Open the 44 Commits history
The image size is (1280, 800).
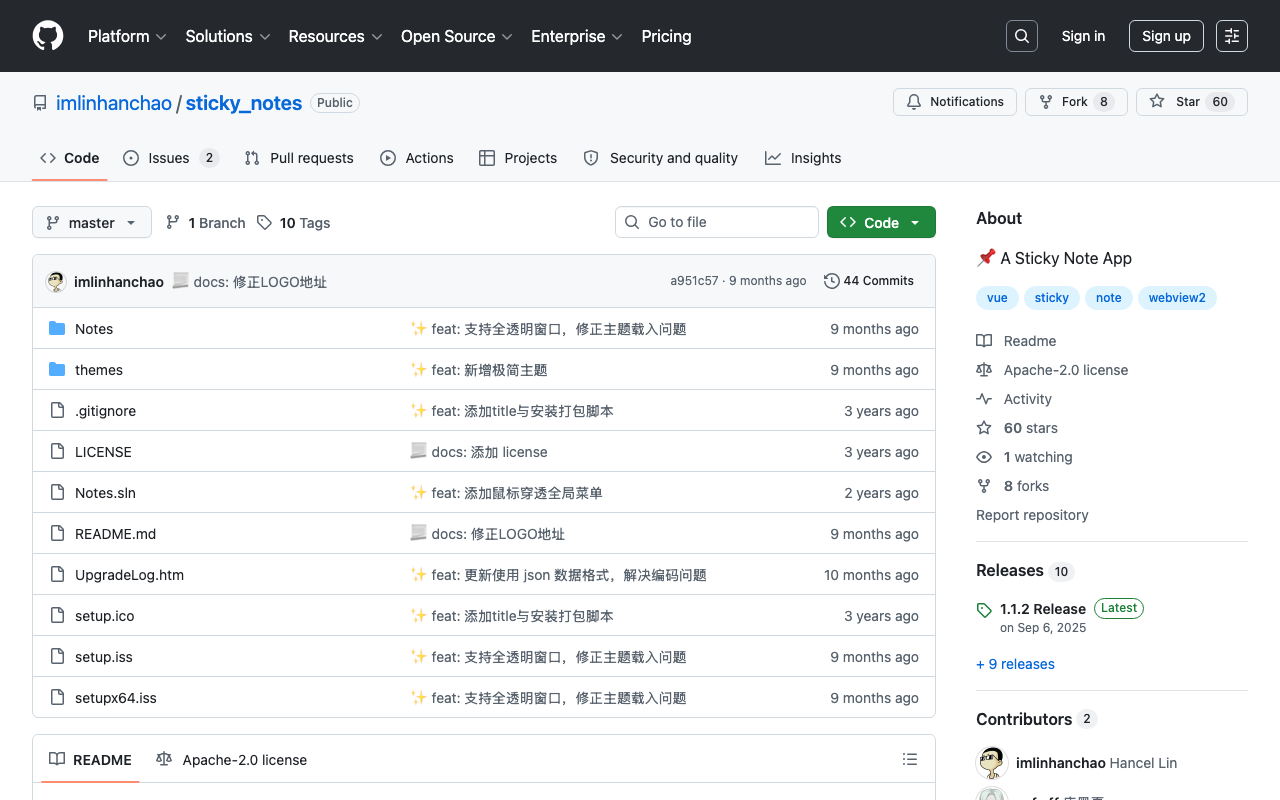click(x=869, y=281)
